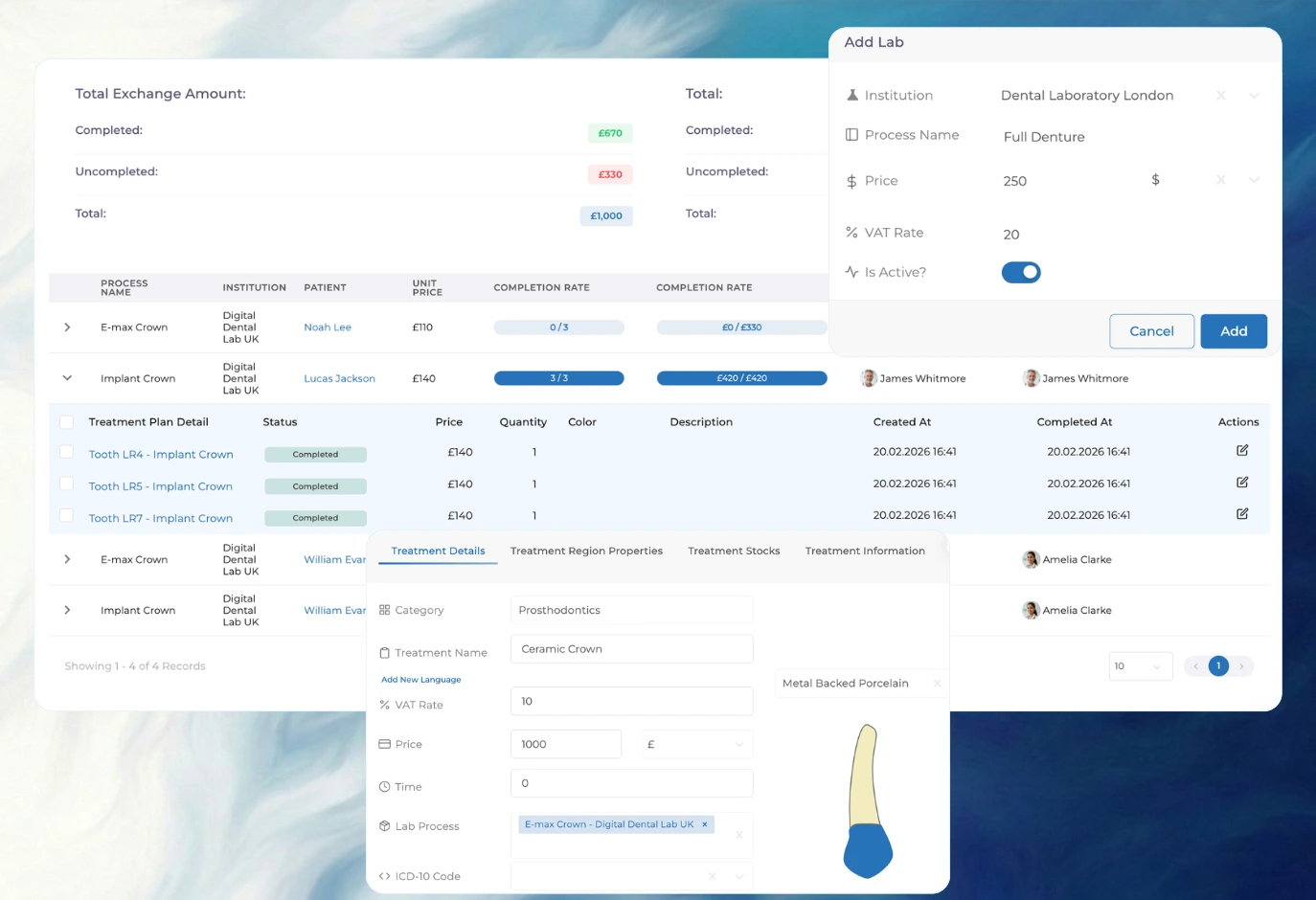The height and width of the screenshot is (900, 1316).
Task: Remove the Metal Backed Porcelain tag
Action: click(937, 683)
